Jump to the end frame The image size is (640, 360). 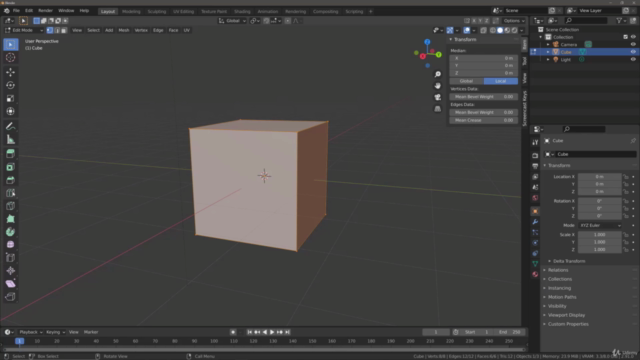pos(287,332)
